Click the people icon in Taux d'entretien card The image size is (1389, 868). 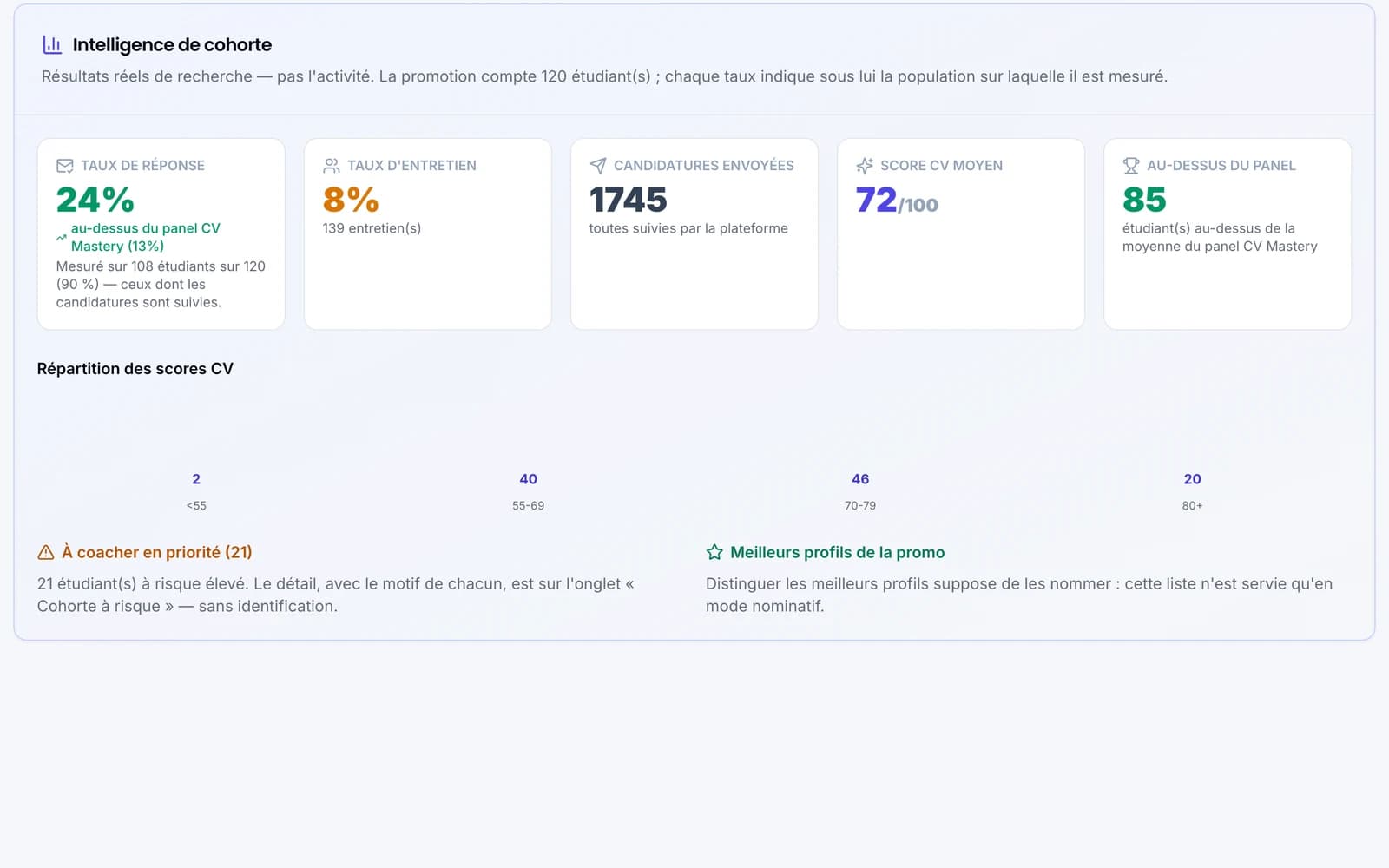pos(332,166)
